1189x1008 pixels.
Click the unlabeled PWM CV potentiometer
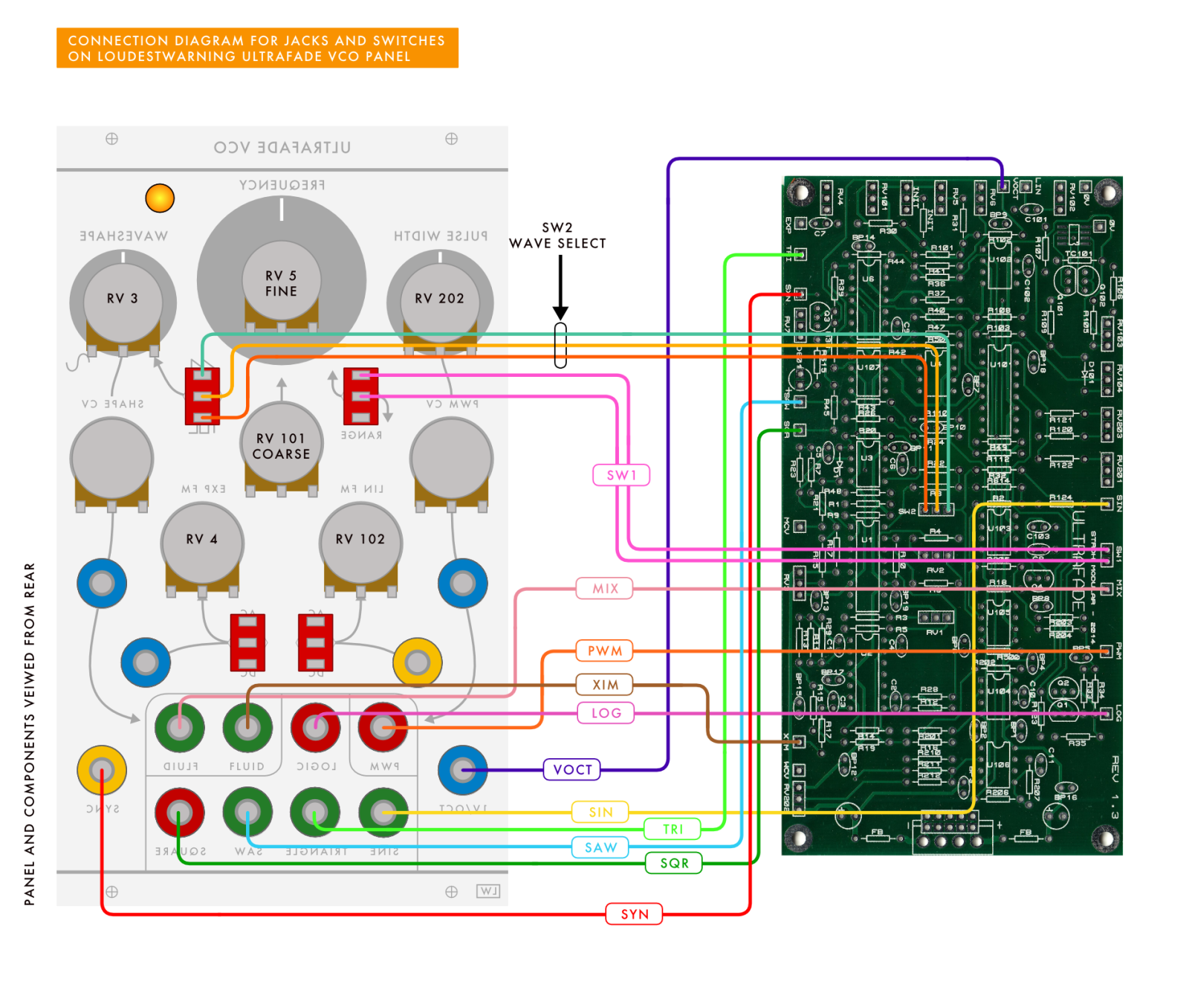(x=451, y=465)
